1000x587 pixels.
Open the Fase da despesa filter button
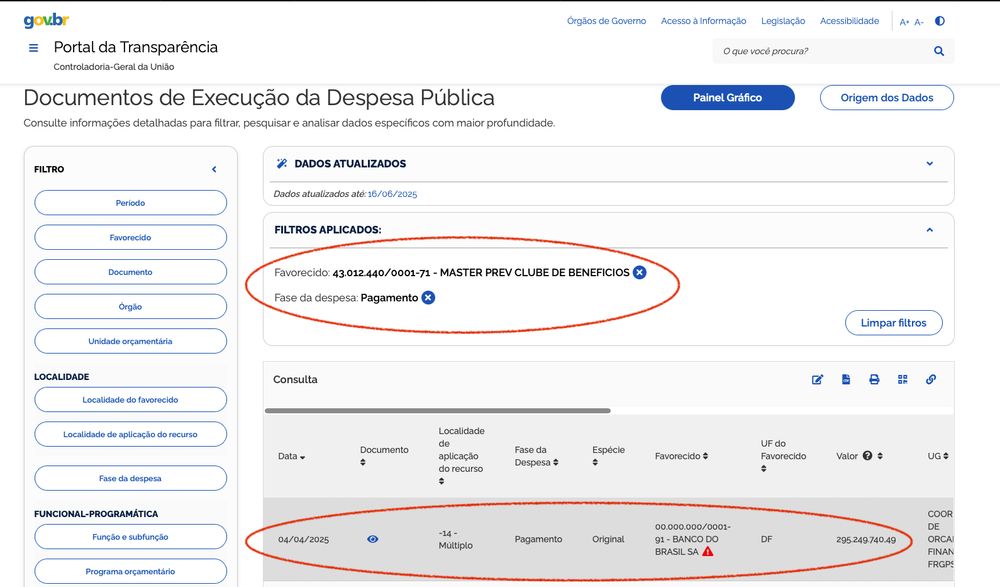tap(130, 479)
